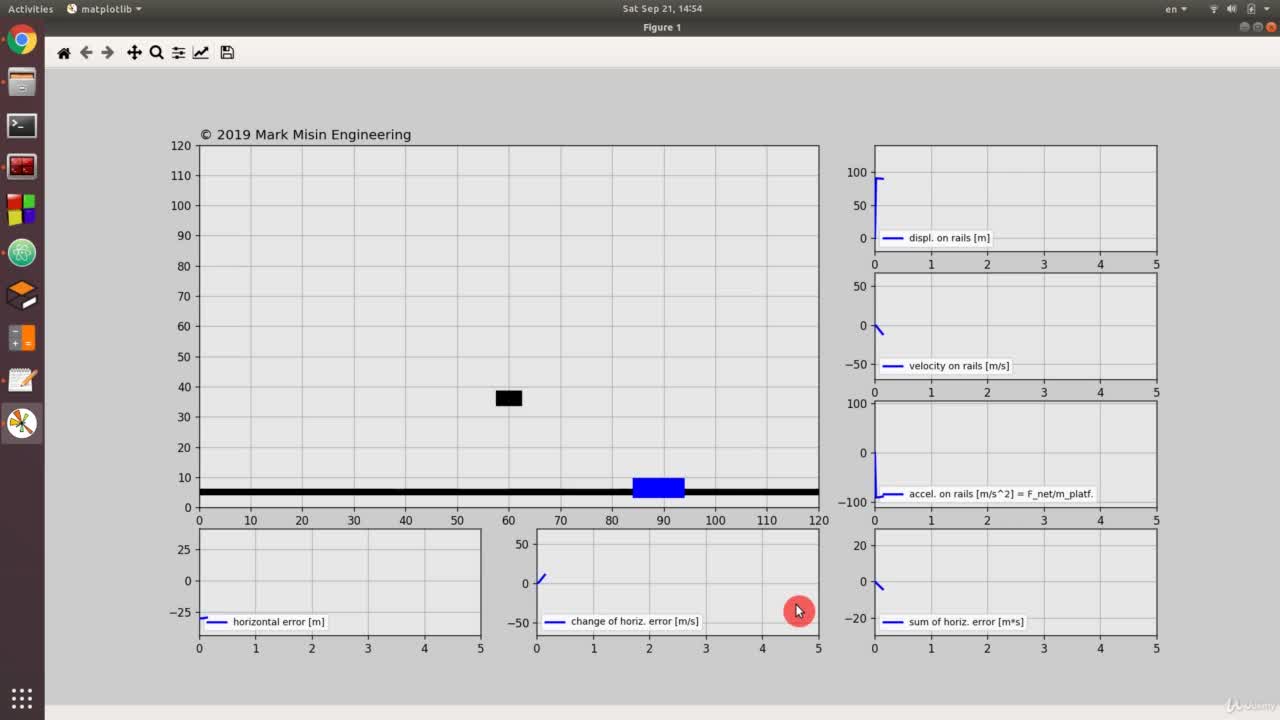Click the blue curve in velocity plot
Viewport: 1280px width, 720px height.
pos(879,329)
